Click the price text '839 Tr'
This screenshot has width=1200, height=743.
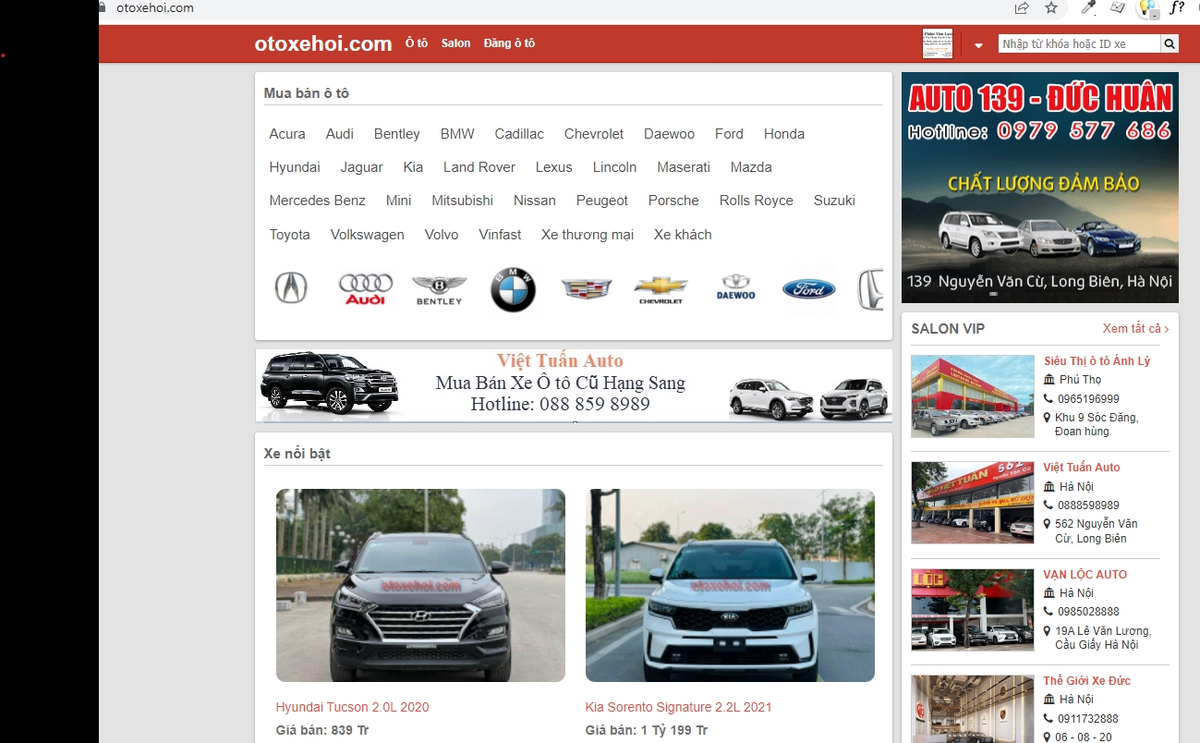point(350,730)
